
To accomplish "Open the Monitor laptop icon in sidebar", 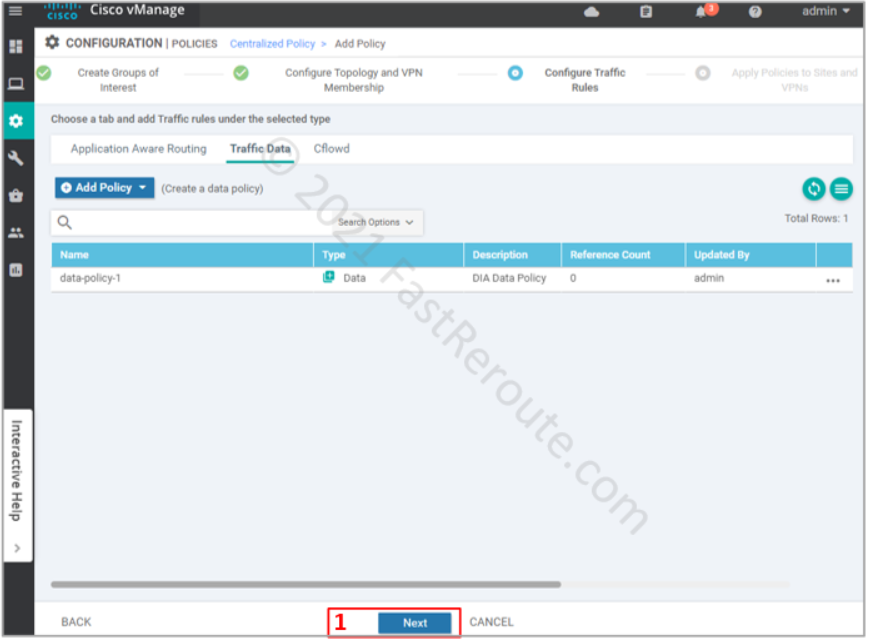I will pos(16,84).
